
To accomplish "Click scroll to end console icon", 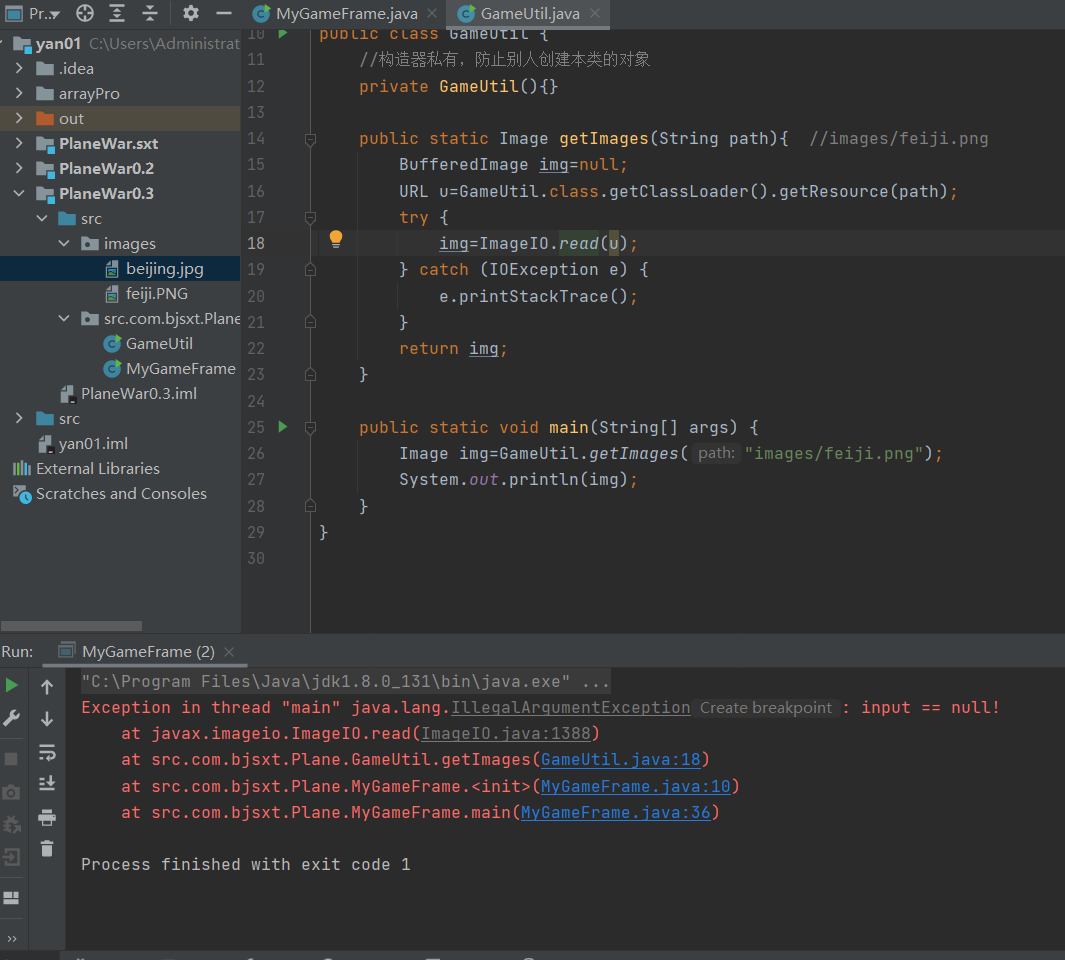I will tap(47, 784).
